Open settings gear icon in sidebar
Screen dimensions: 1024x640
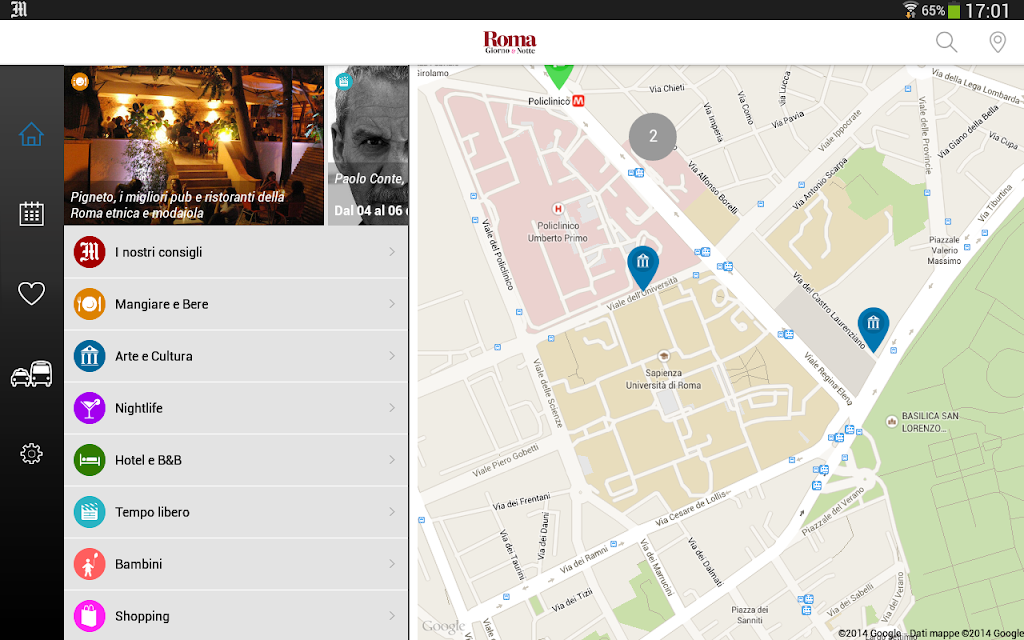tap(31, 453)
